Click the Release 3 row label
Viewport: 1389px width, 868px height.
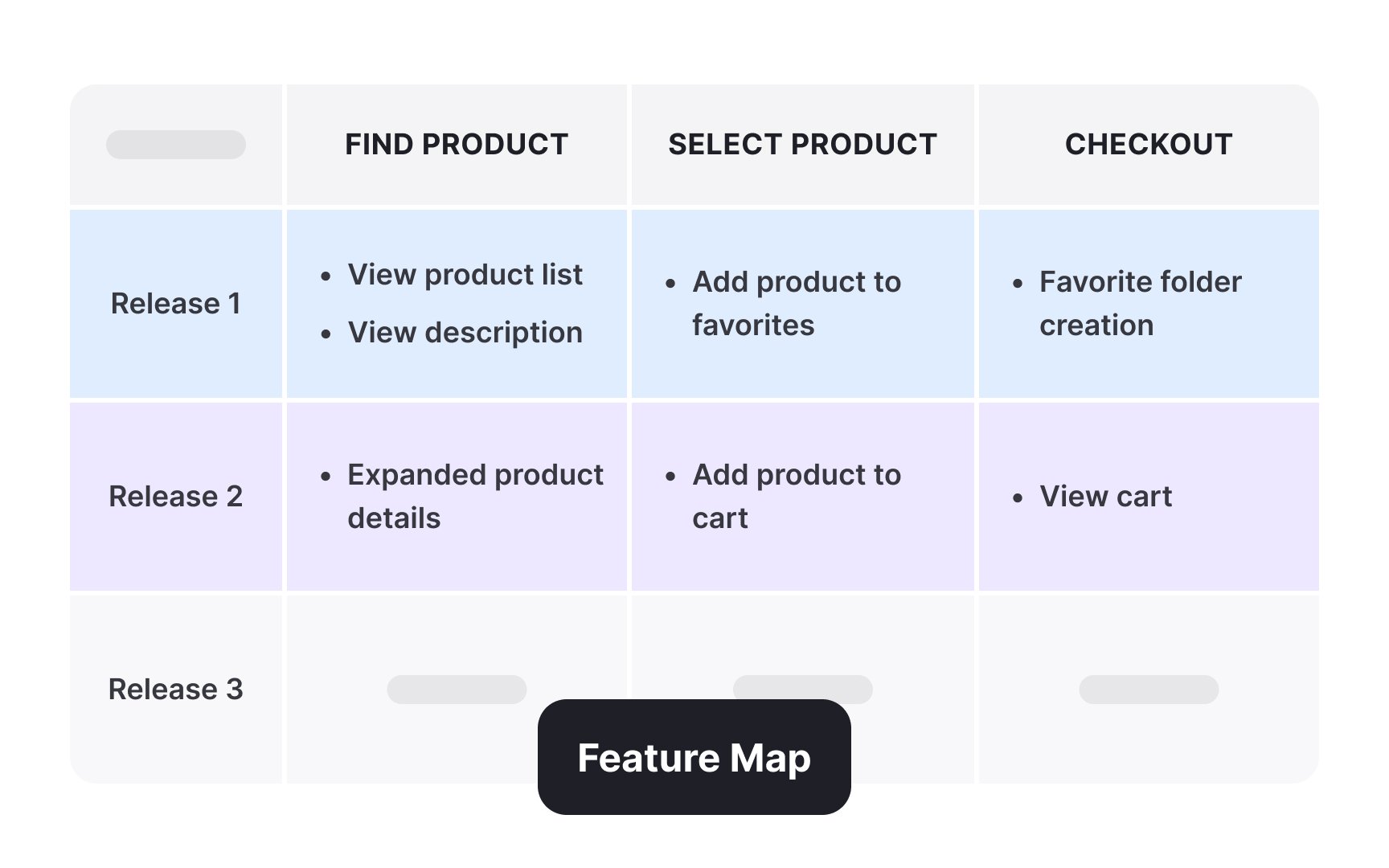click(176, 690)
